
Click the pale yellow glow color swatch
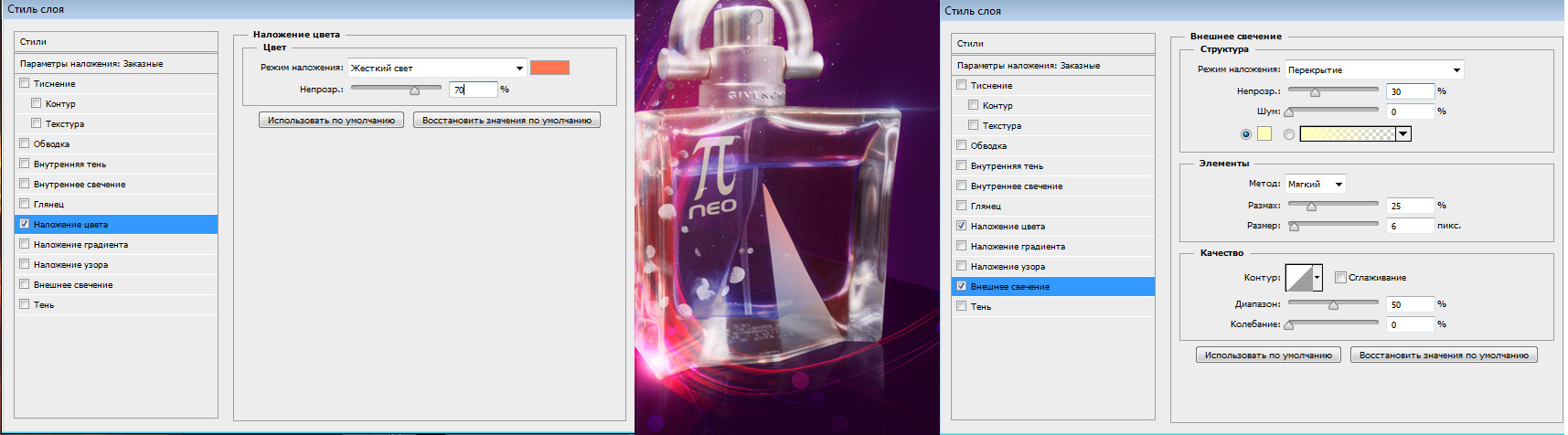pos(1264,133)
